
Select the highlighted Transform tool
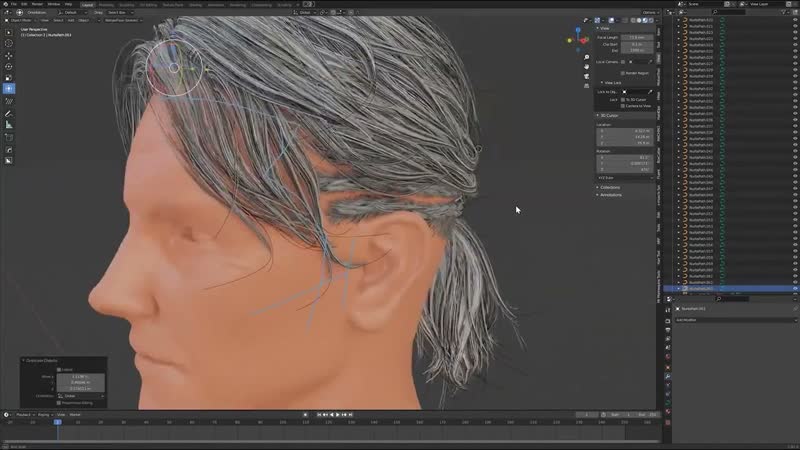[x=9, y=89]
